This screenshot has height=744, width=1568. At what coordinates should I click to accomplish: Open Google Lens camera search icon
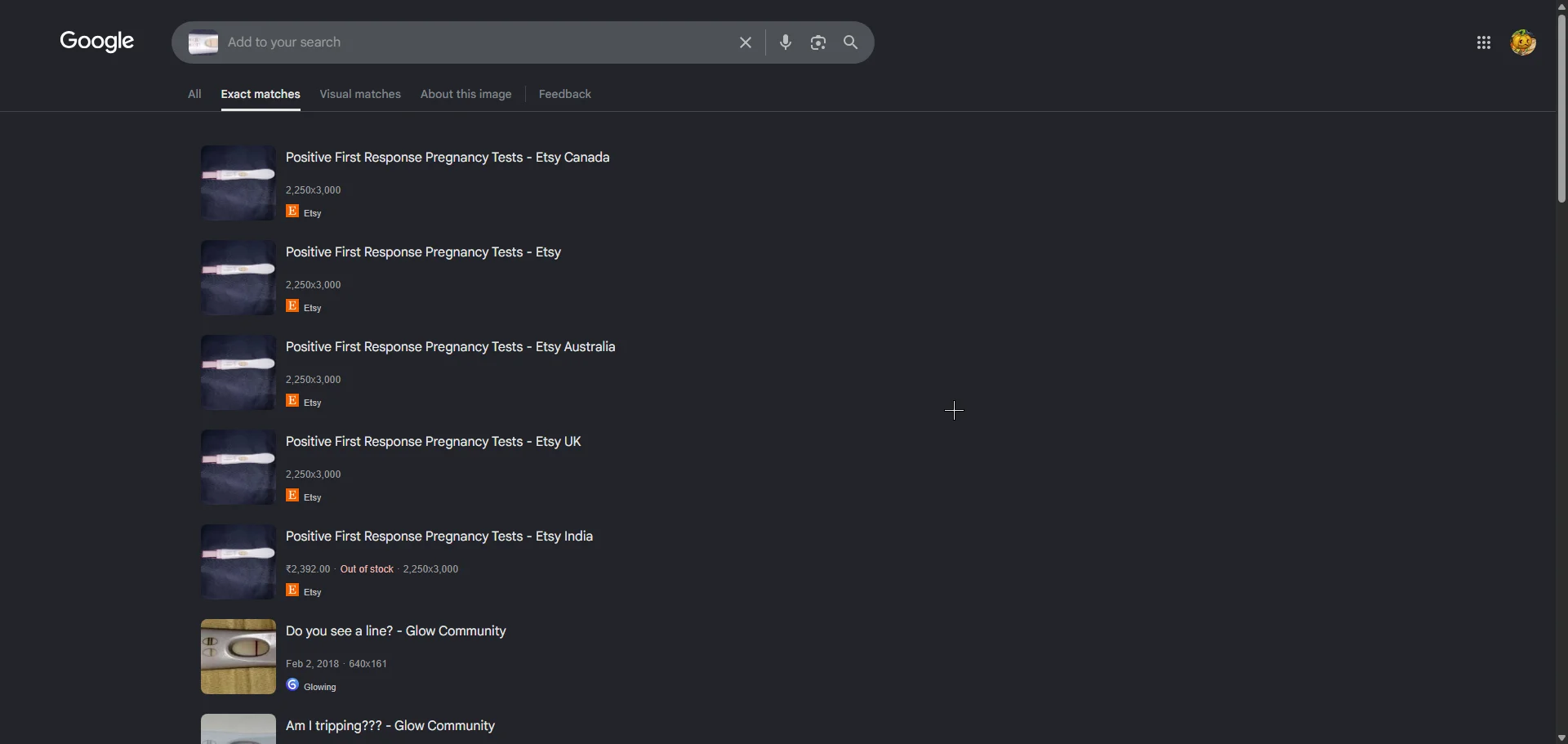pyautogui.click(x=817, y=42)
